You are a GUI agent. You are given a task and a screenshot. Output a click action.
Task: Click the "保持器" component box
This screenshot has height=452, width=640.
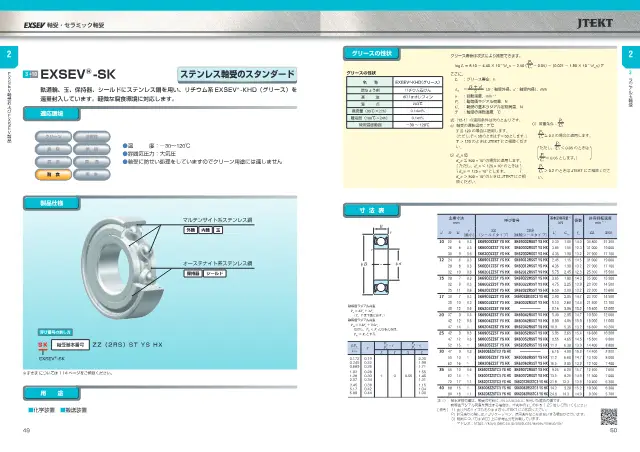coord(193,274)
